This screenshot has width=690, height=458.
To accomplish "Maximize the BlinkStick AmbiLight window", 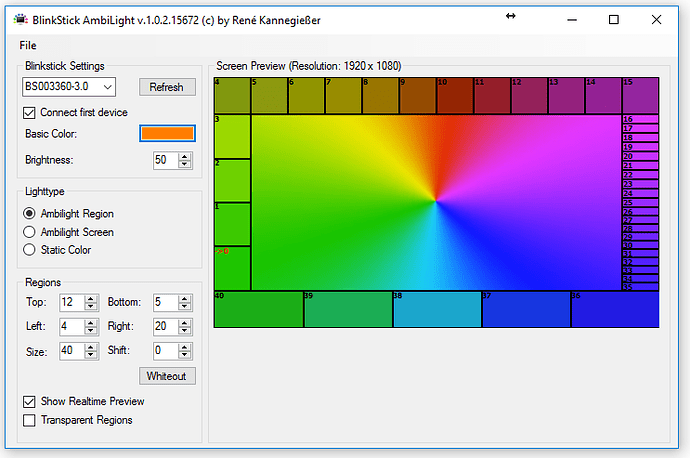I will [613, 20].
